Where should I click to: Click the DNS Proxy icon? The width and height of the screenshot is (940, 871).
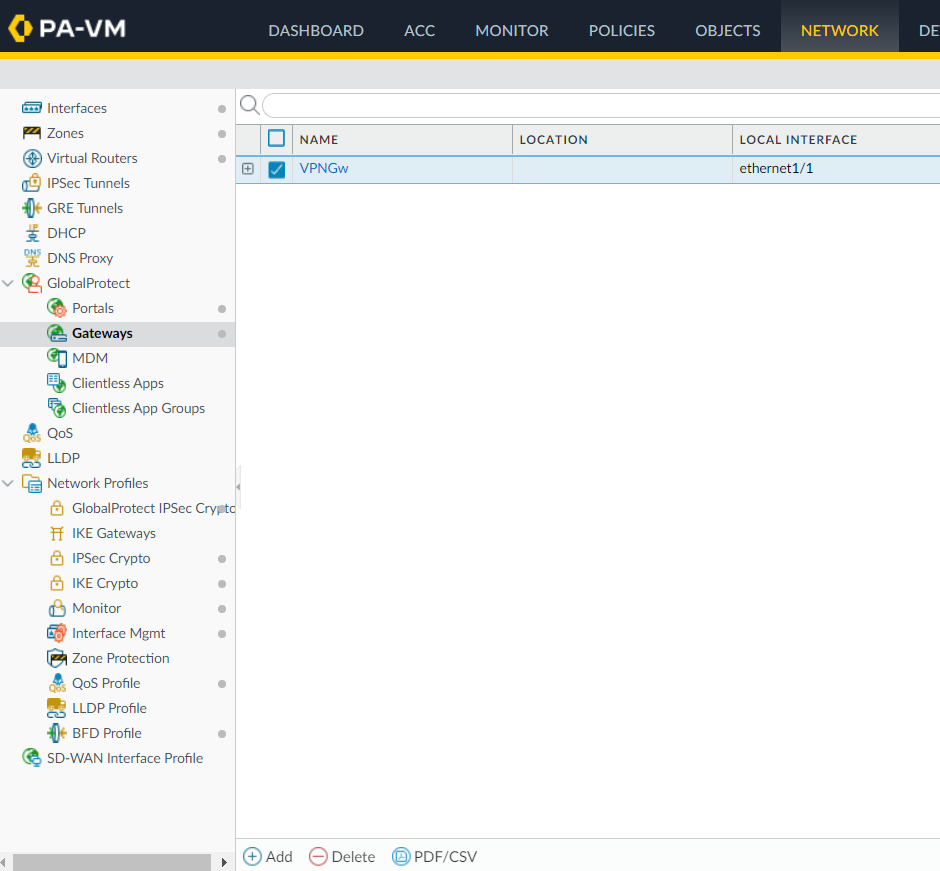pyautogui.click(x=31, y=258)
